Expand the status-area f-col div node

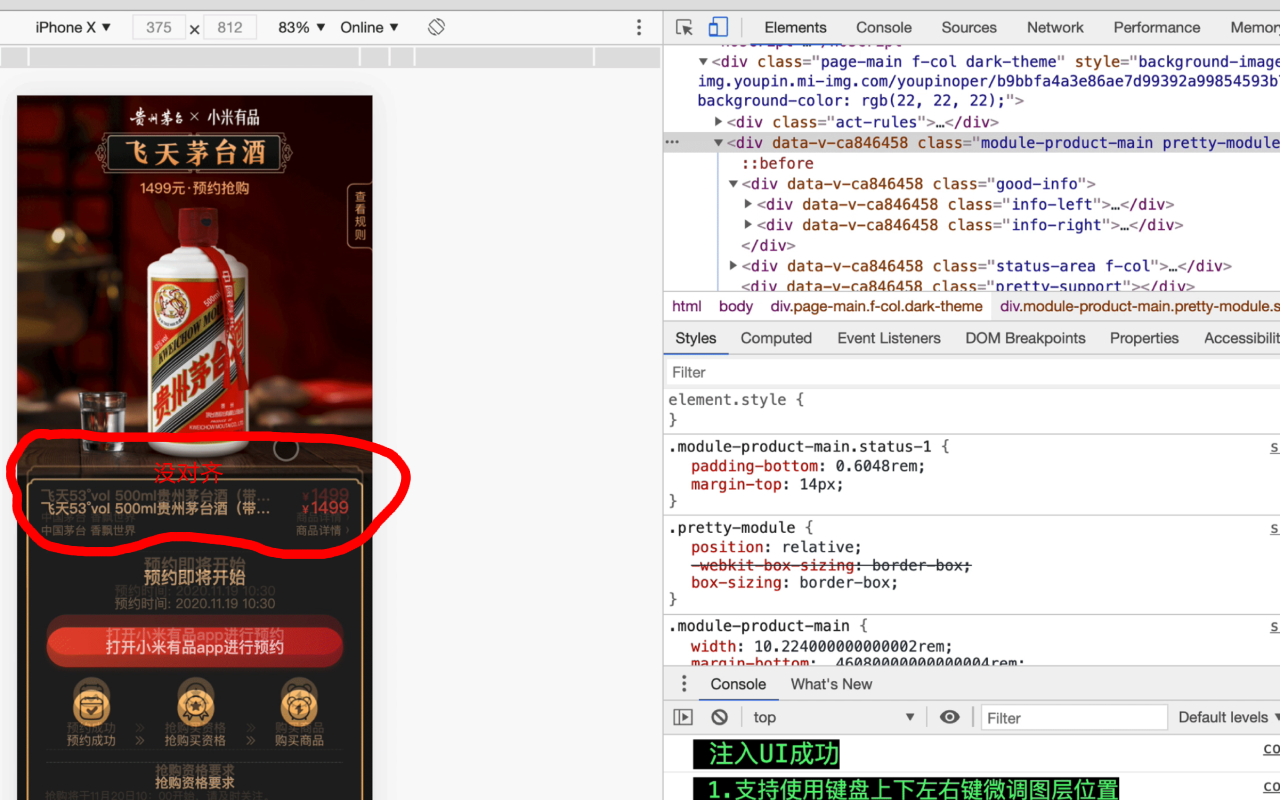coord(733,266)
